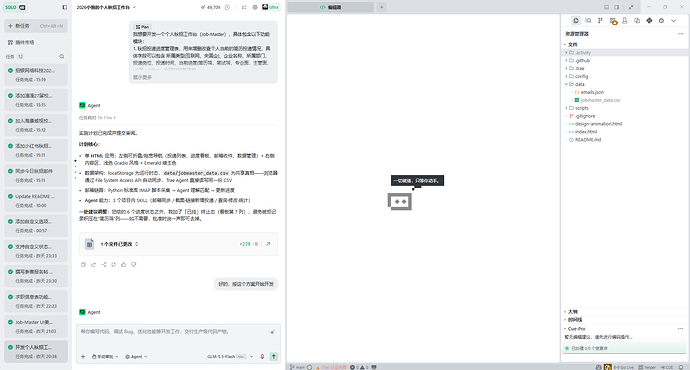This screenshot has width=690, height=370.
Task: Click the share/reply arrow icon below response
Action: pyautogui.click(x=93, y=265)
